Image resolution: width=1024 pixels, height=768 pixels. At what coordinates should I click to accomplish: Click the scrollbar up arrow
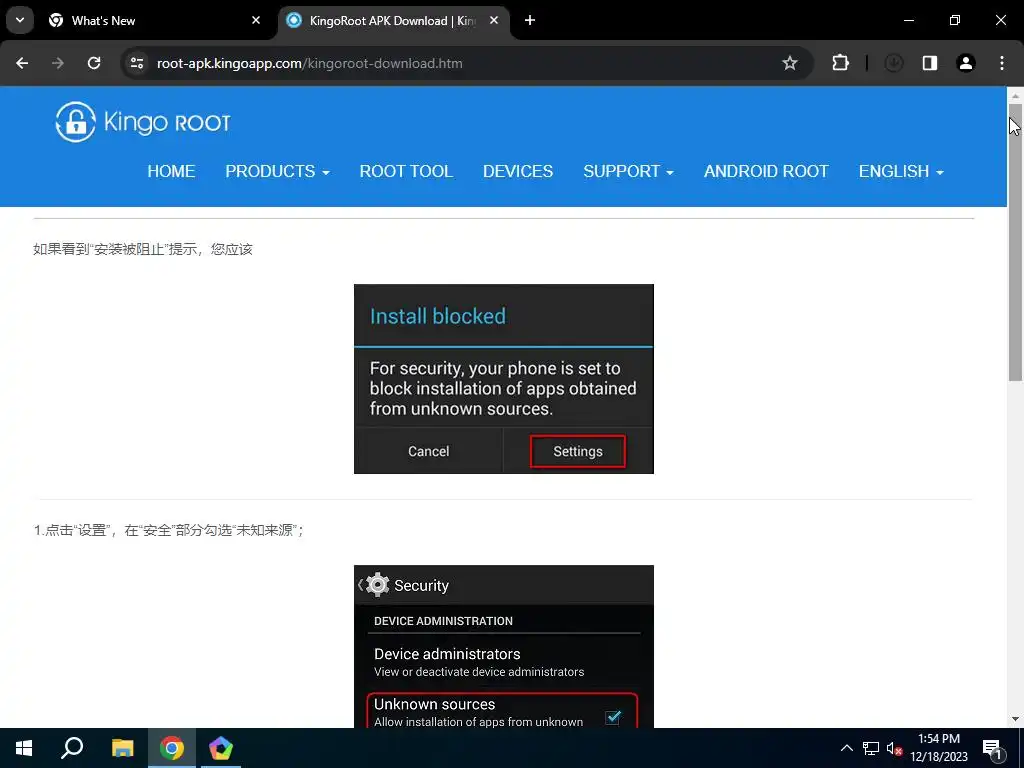tap(1015, 95)
